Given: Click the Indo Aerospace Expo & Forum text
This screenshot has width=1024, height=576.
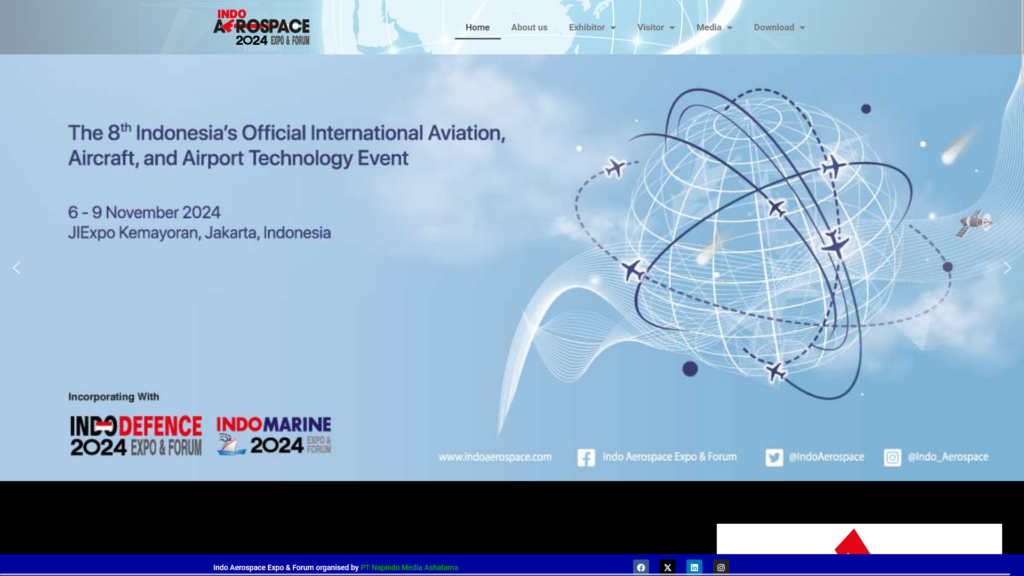Looking at the screenshot, I should [x=669, y=456].
